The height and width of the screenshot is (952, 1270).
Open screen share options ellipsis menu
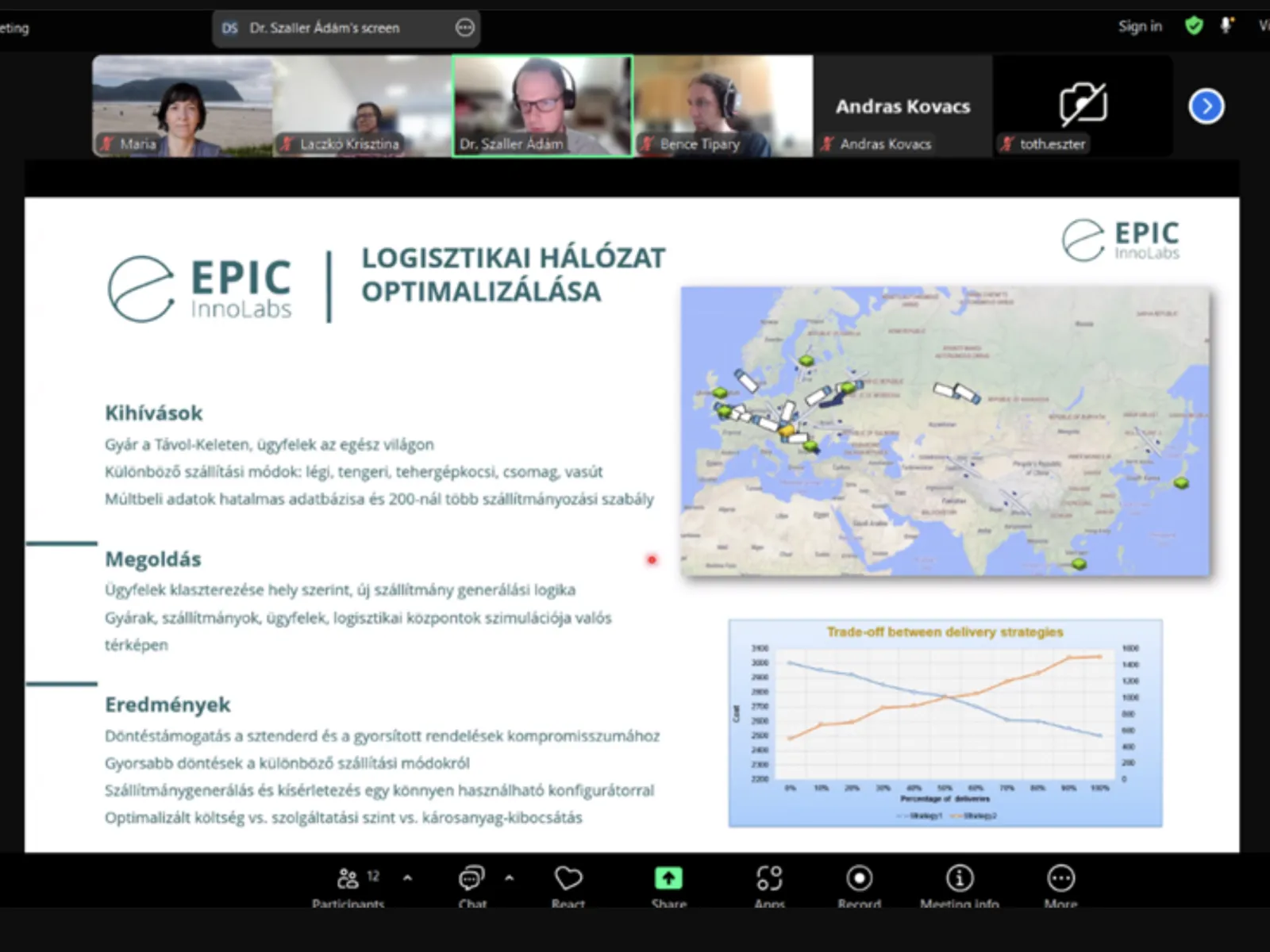[465, 28]
